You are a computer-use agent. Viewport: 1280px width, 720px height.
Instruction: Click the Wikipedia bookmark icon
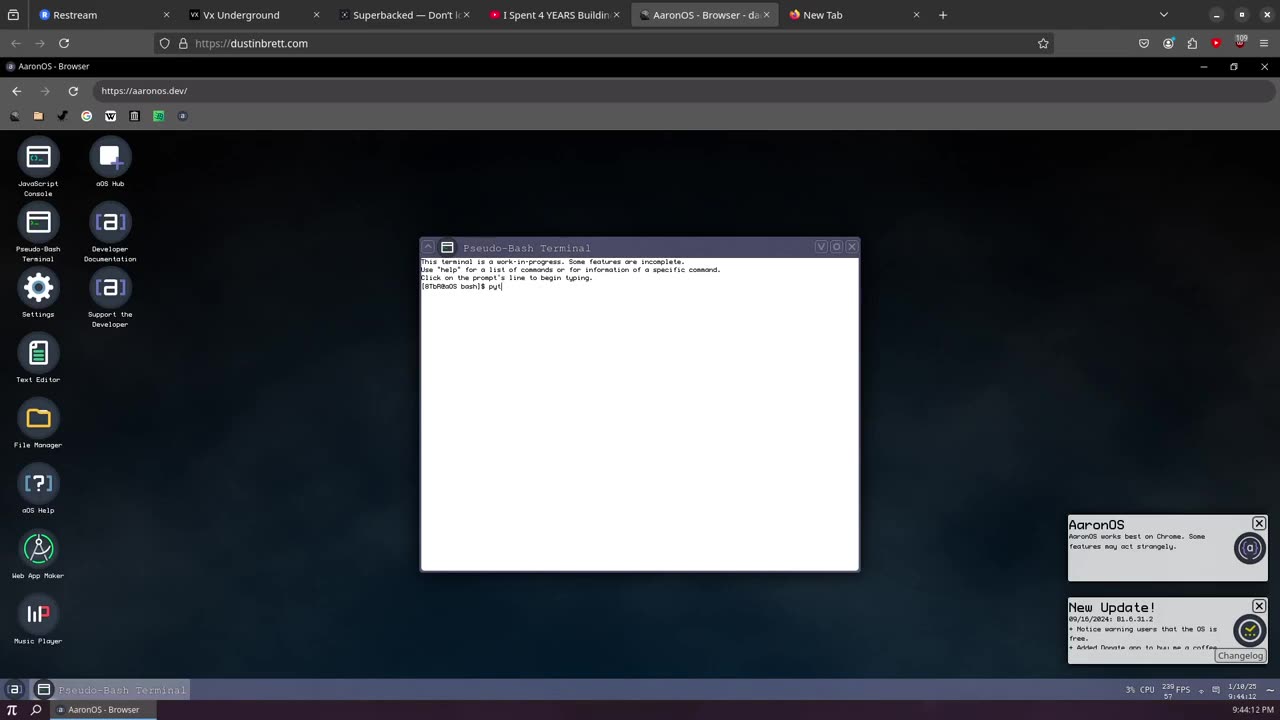coord(110,116)
